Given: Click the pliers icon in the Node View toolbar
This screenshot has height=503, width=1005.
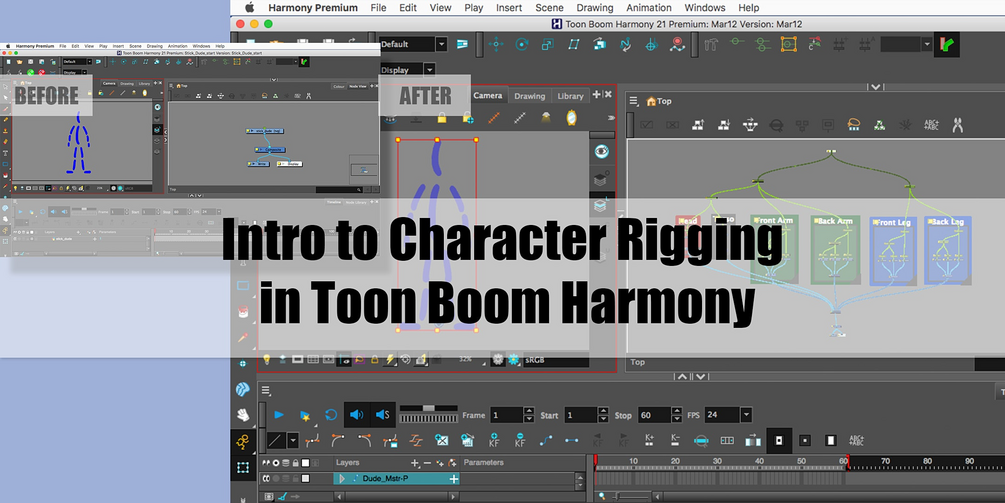Looking at the screenshot, I should [x=958, y=125].
